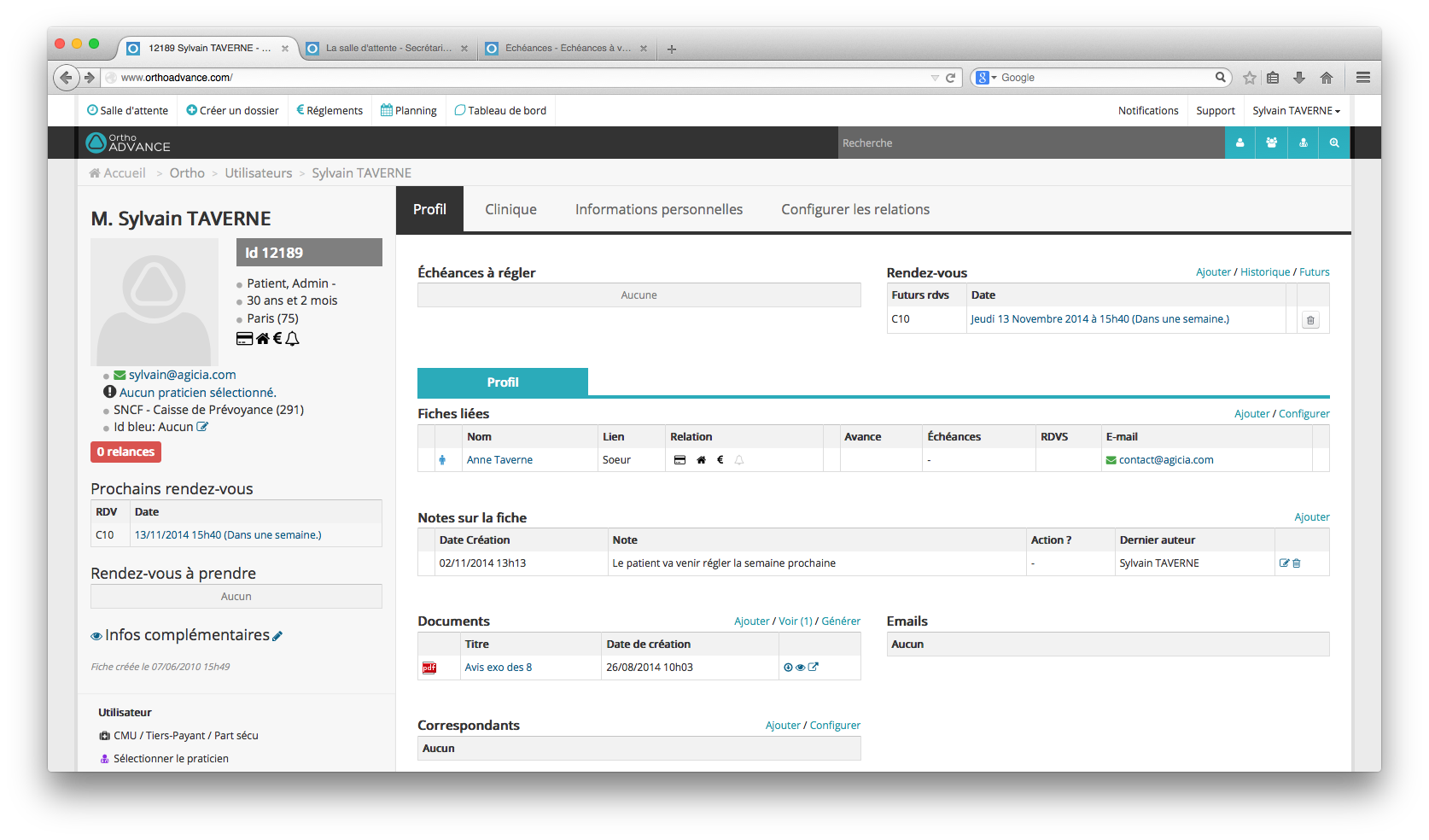Click the Google browser search box
1429x840 pixels.
[x=1101, y=78]
